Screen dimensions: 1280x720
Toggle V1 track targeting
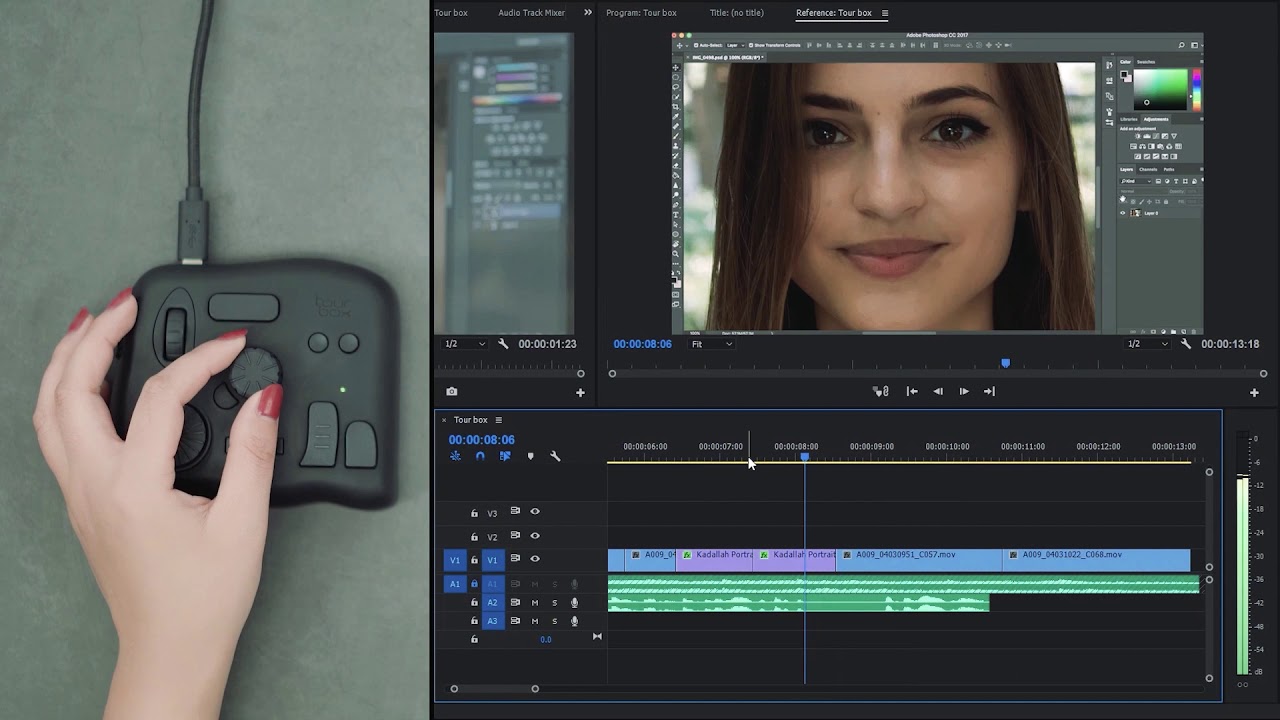(x=492, y=560)
